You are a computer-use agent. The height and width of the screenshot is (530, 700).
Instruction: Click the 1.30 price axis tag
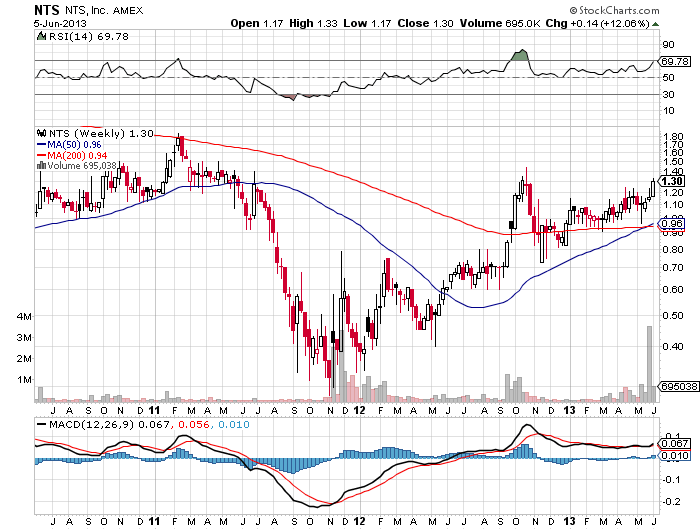coord(671,181)
